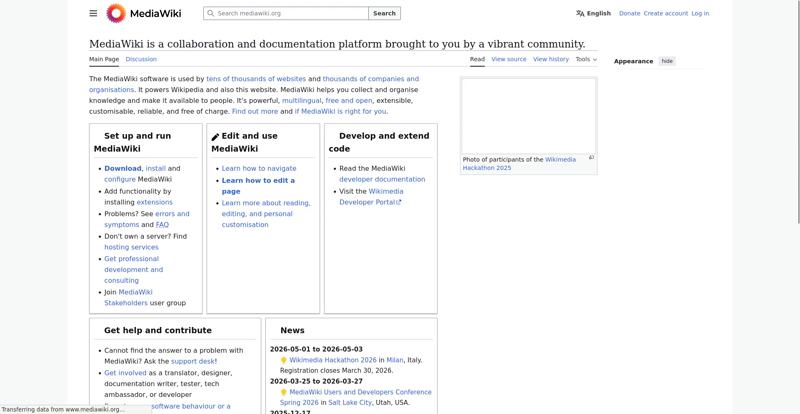
Task: Click the pencil icon beside Edit and use
Action: [x=215, y=137]
